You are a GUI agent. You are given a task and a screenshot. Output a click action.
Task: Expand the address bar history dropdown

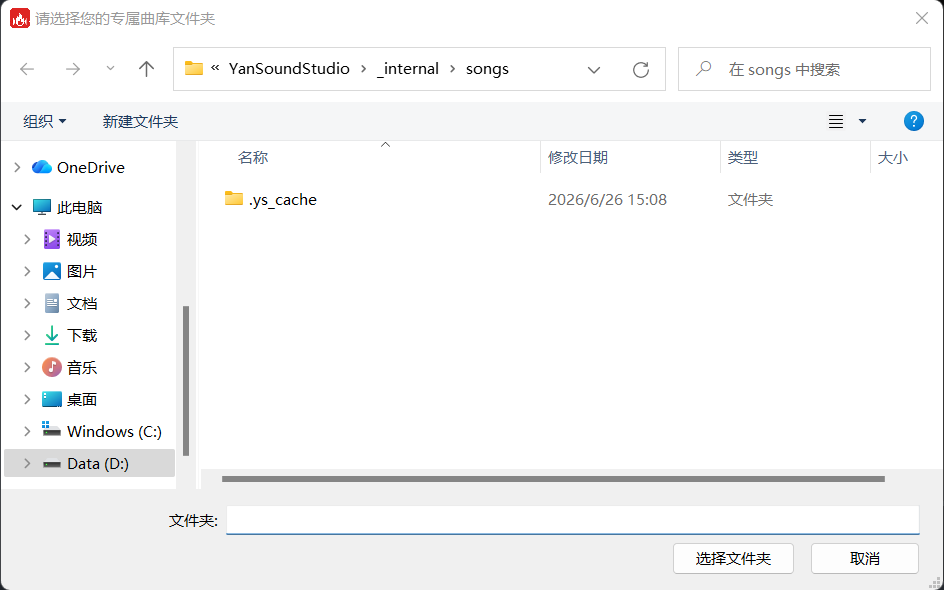tap(594, 70)
